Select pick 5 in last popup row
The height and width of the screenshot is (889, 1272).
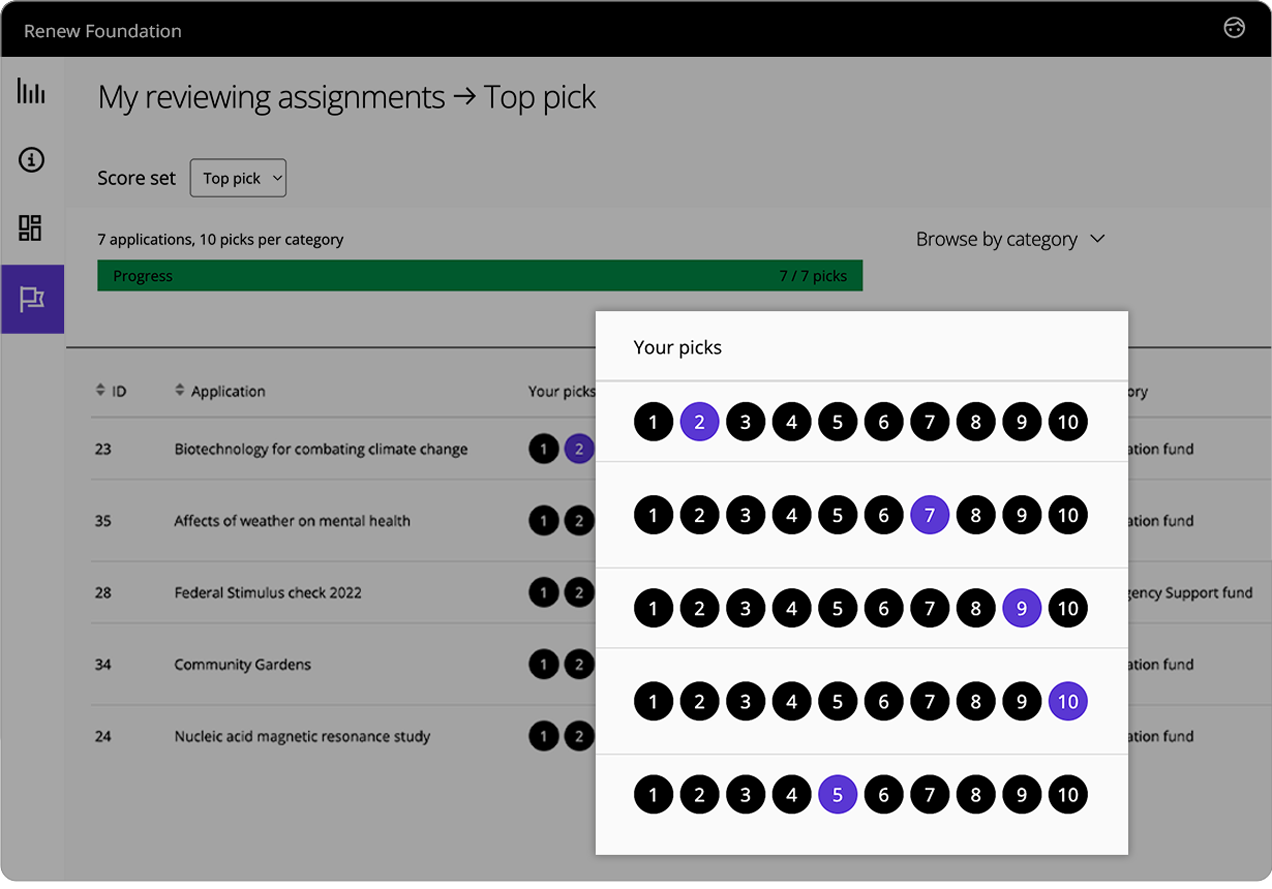837,795
